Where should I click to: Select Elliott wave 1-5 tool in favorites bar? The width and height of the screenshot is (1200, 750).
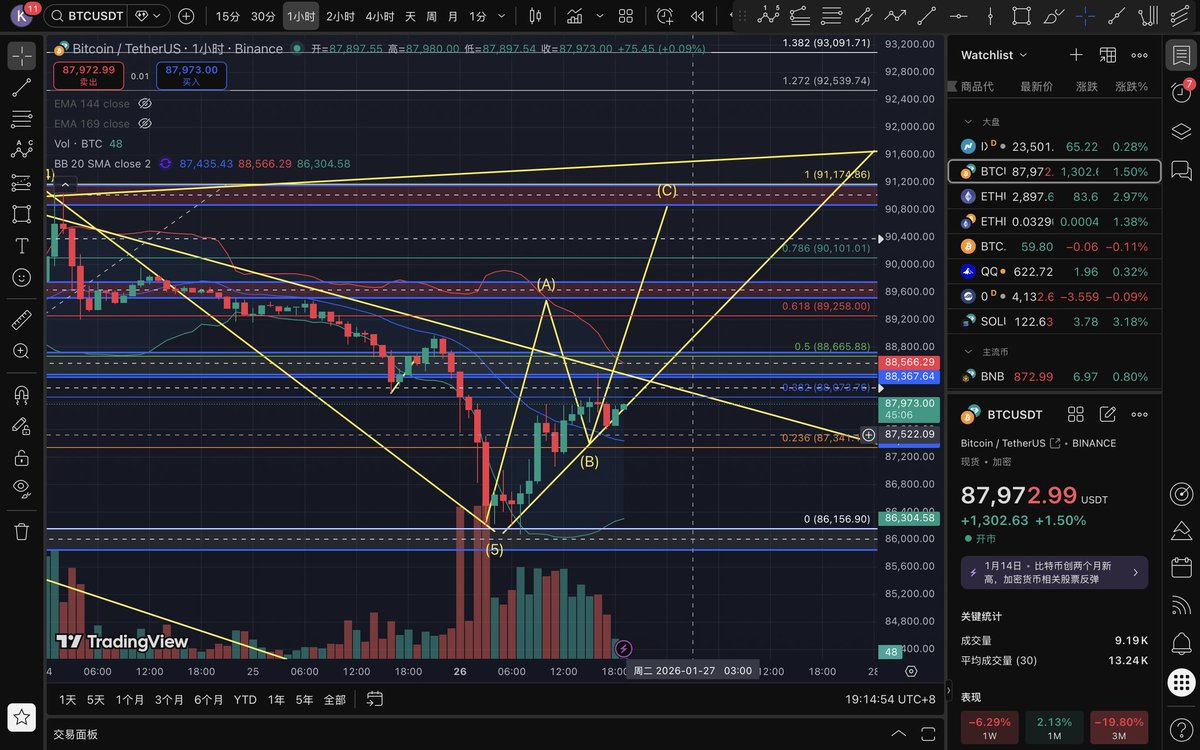768,15
